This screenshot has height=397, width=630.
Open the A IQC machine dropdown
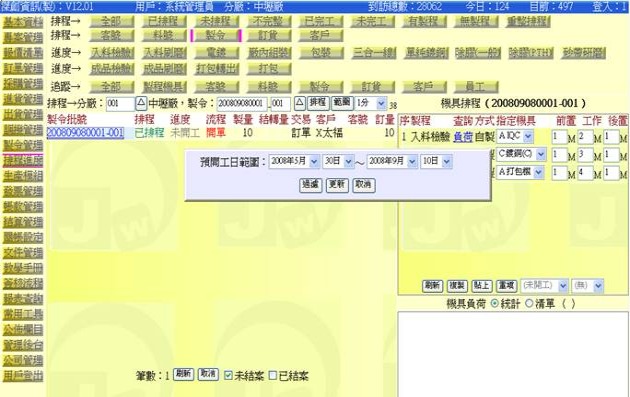pyautogui.click(x=515, y=137)
